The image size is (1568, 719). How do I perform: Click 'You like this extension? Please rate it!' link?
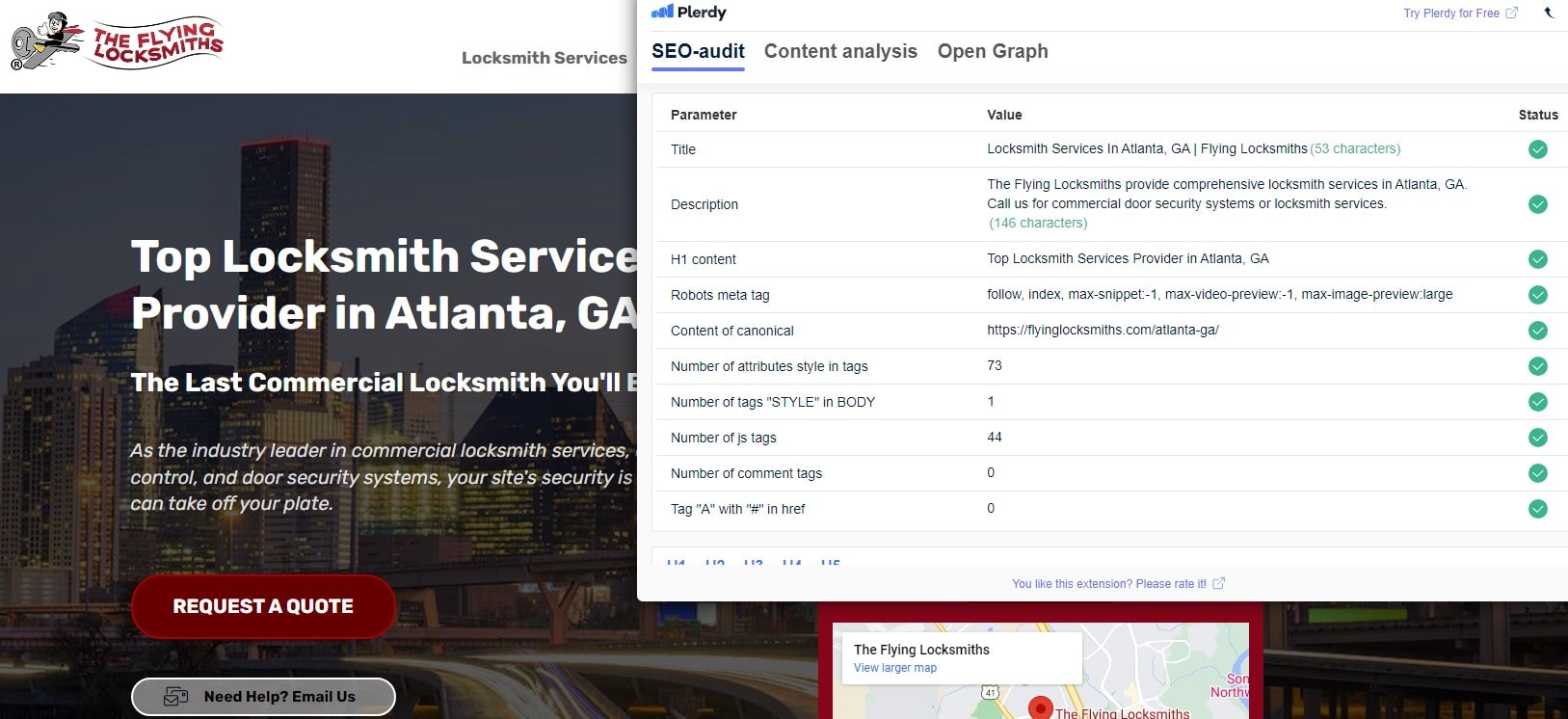pos(1109,584)
